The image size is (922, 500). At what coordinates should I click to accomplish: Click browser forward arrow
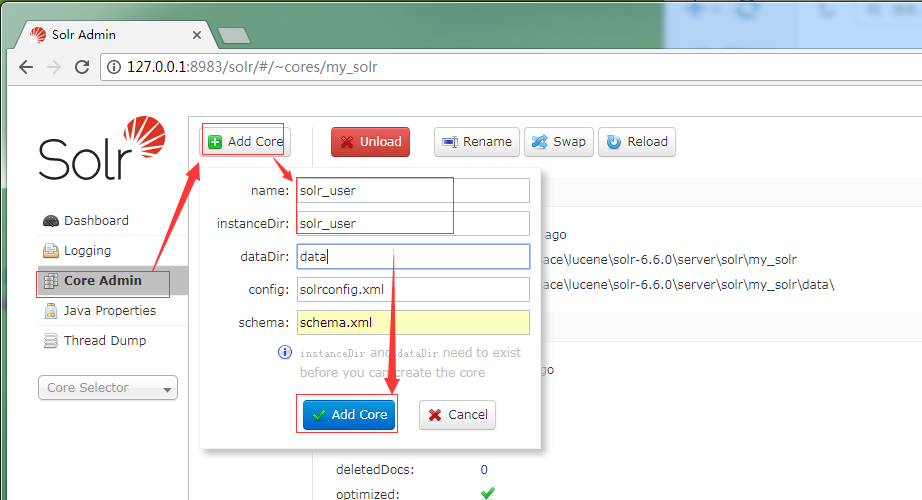point(54,67)
